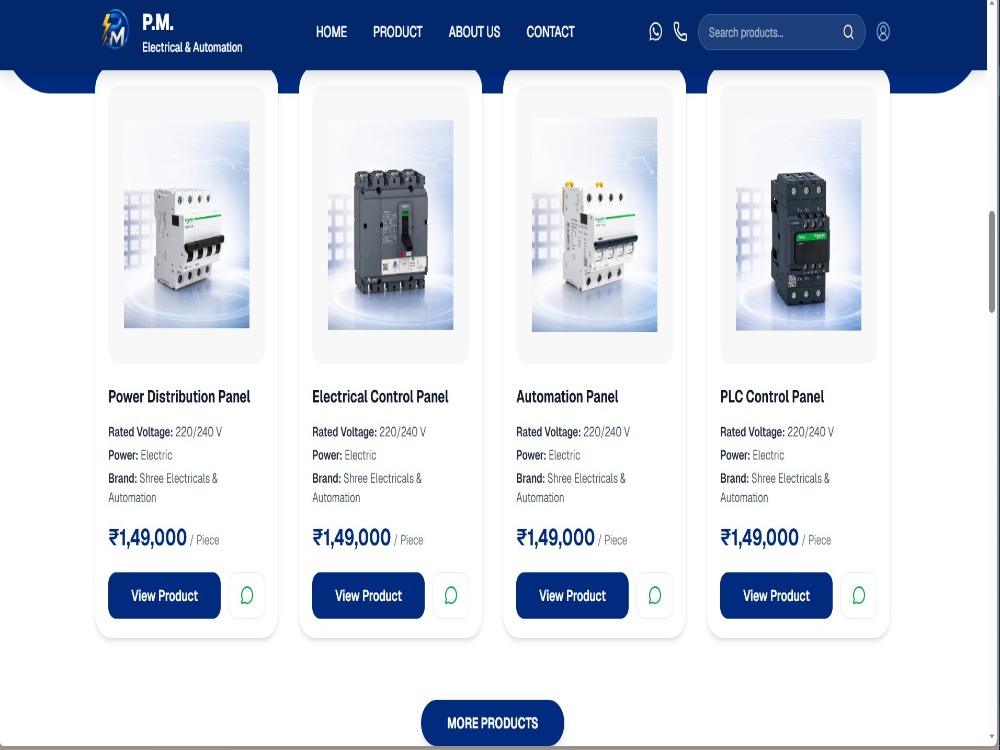Open the PRODUCT menu item

[x=397, y=32]
